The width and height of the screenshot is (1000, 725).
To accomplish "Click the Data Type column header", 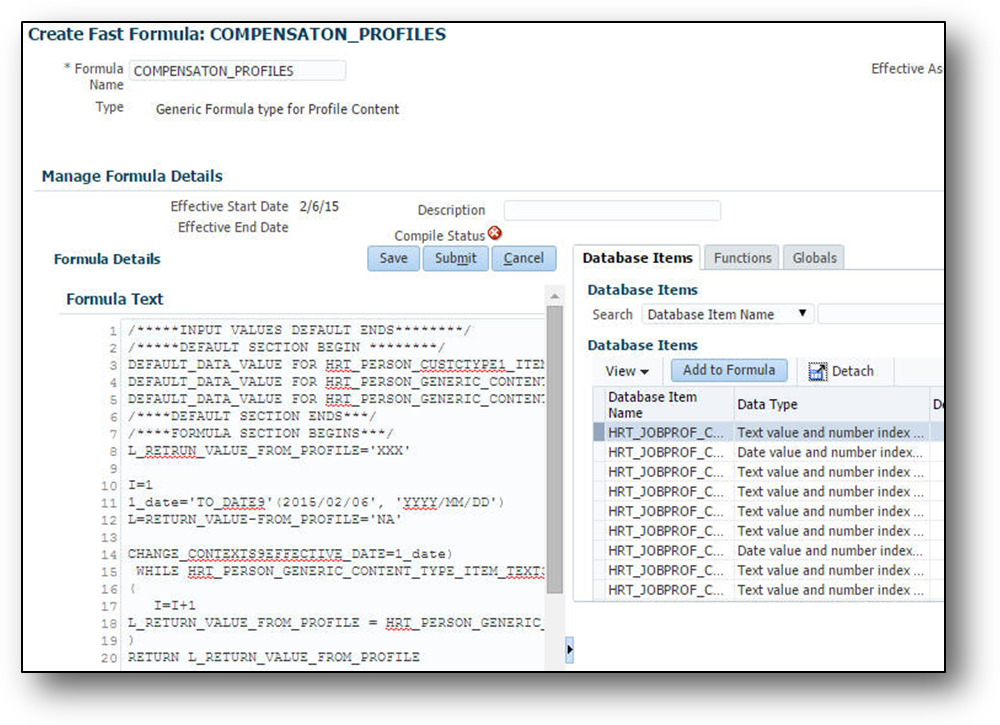I will click(x=831, y=405).
